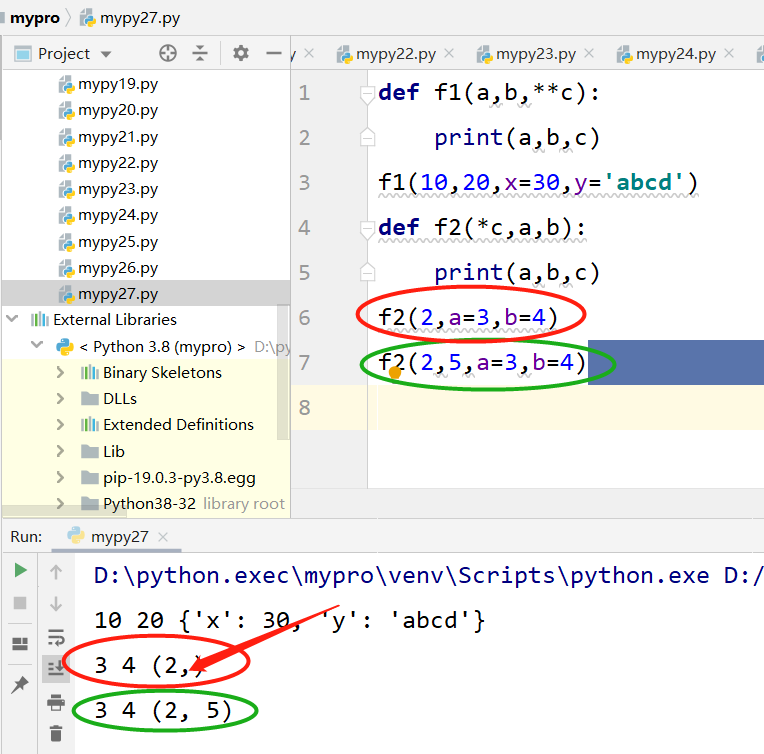Image resolution: width=764 pixels, height=754 pixels.
Task: Click line number 3 in gutter
Action: [305, 183]
